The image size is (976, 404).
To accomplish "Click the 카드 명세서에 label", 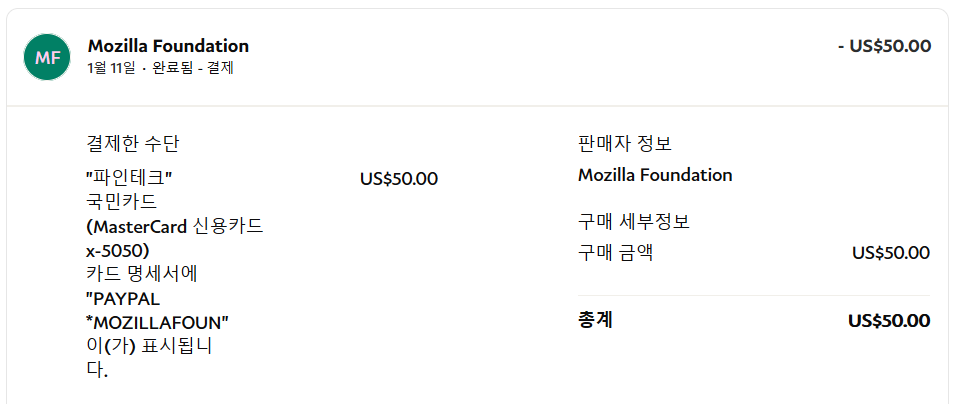I will tap(141, 274).
